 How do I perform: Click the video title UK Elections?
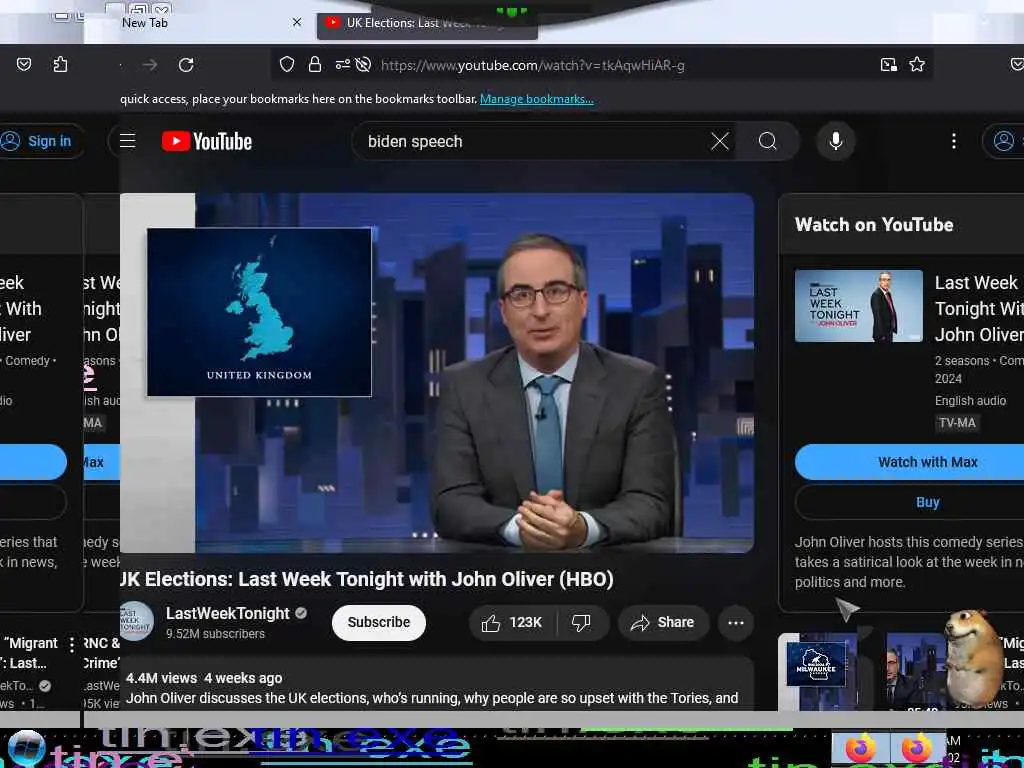pyautogui.click(x=367, y=579)
